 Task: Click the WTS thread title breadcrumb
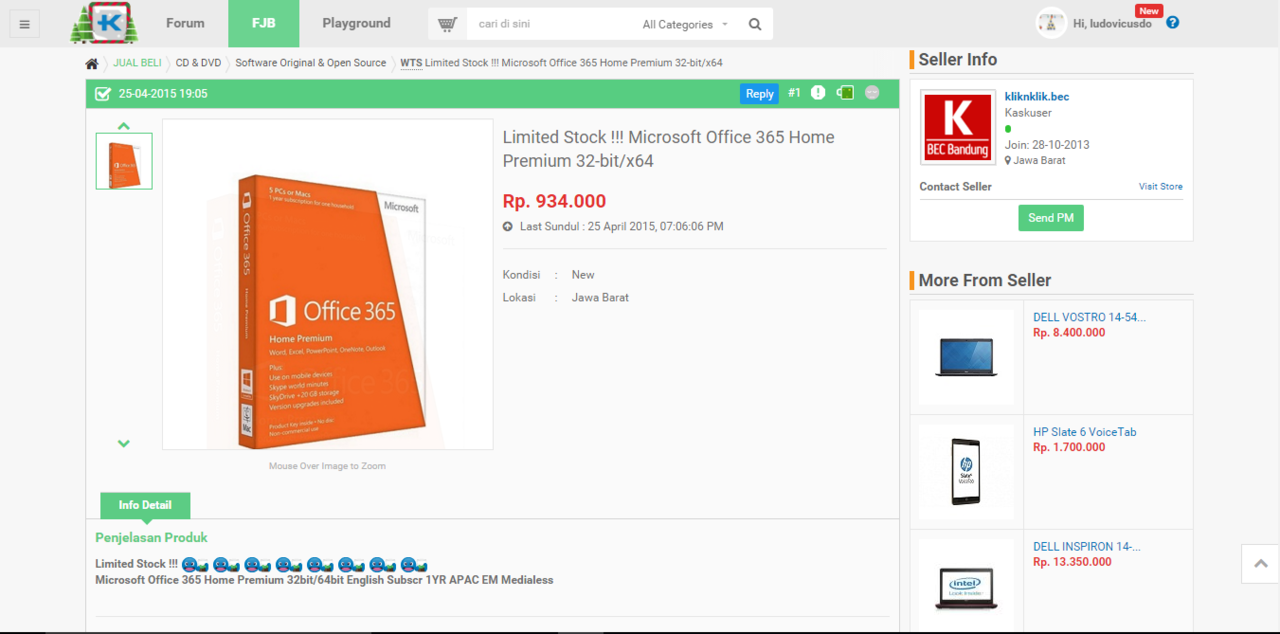click(561, 63)
